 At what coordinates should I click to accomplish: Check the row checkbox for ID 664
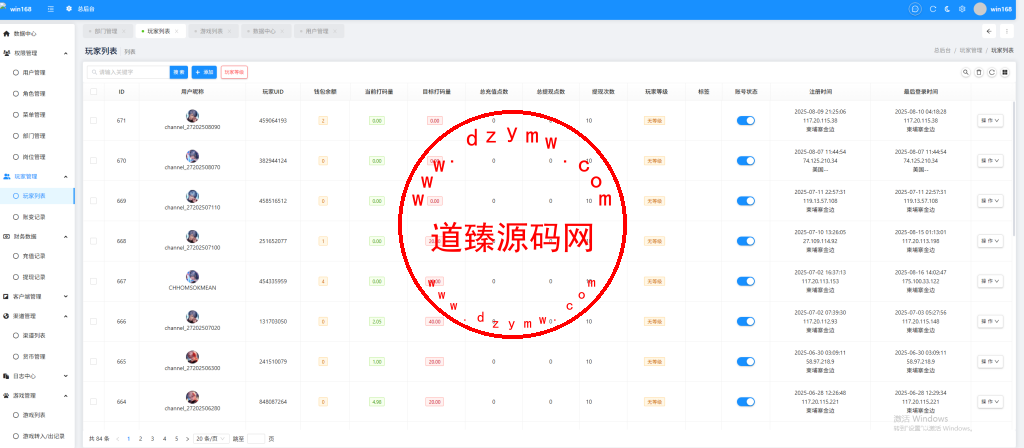click(x=93, y=402)
